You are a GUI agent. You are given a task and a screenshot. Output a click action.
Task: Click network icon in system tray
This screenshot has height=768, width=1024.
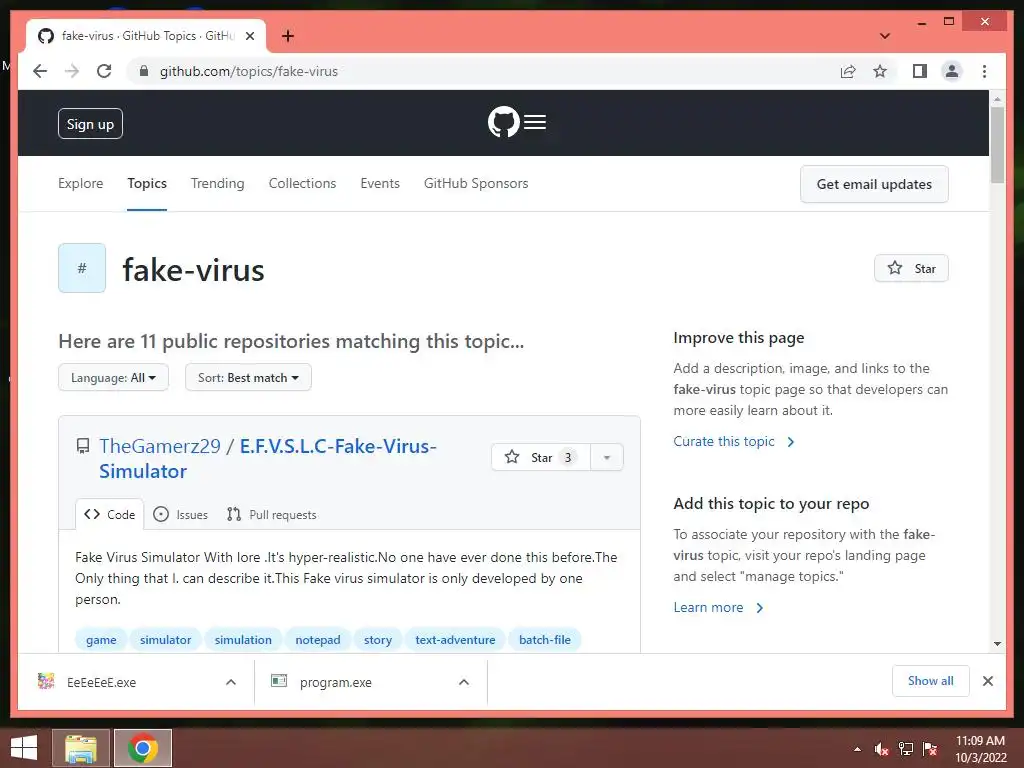click(906, 749)
